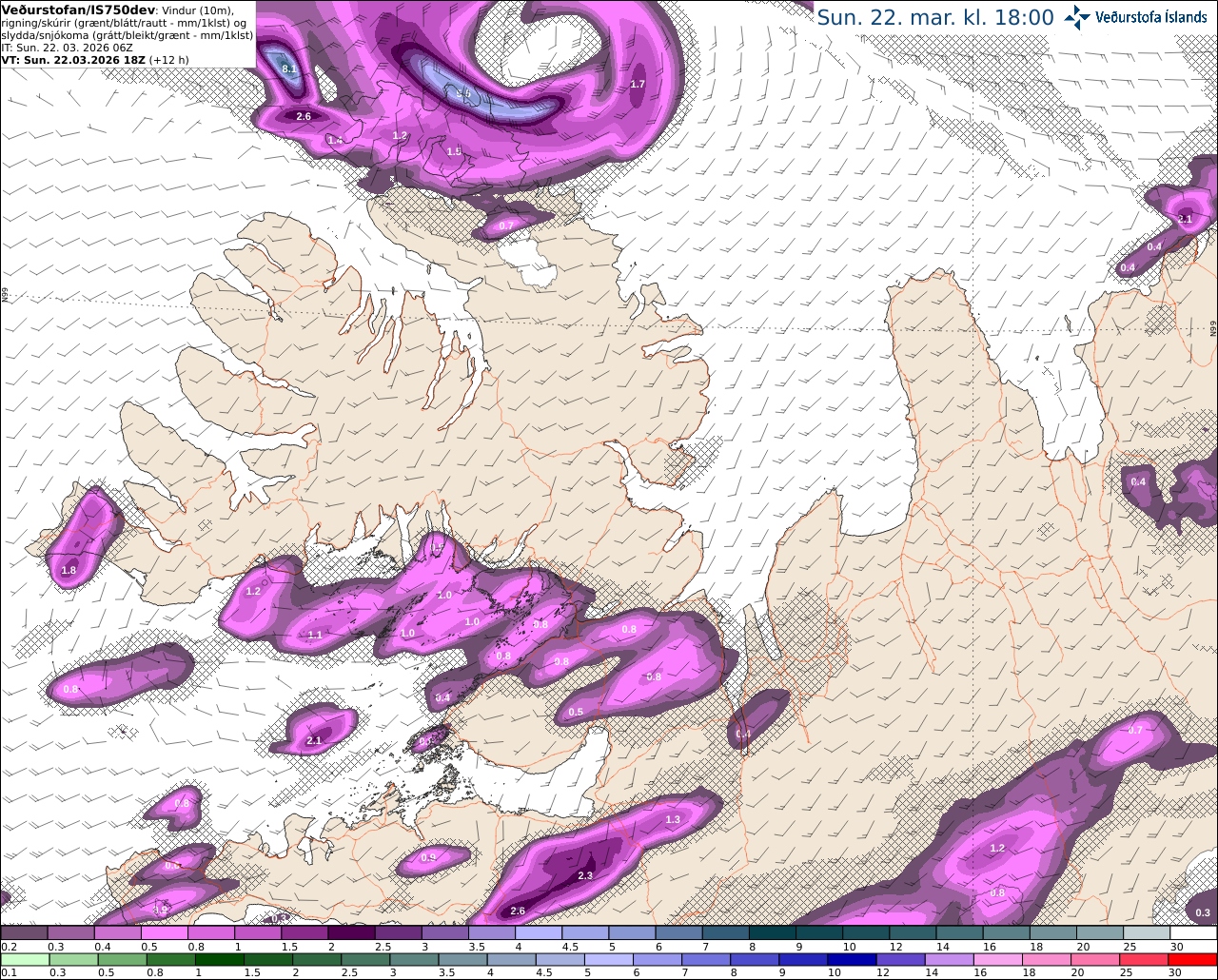Click the Veðurstofa Íslands name text
Viewport: 1218px width, 980px height.
coord(1151,16)
